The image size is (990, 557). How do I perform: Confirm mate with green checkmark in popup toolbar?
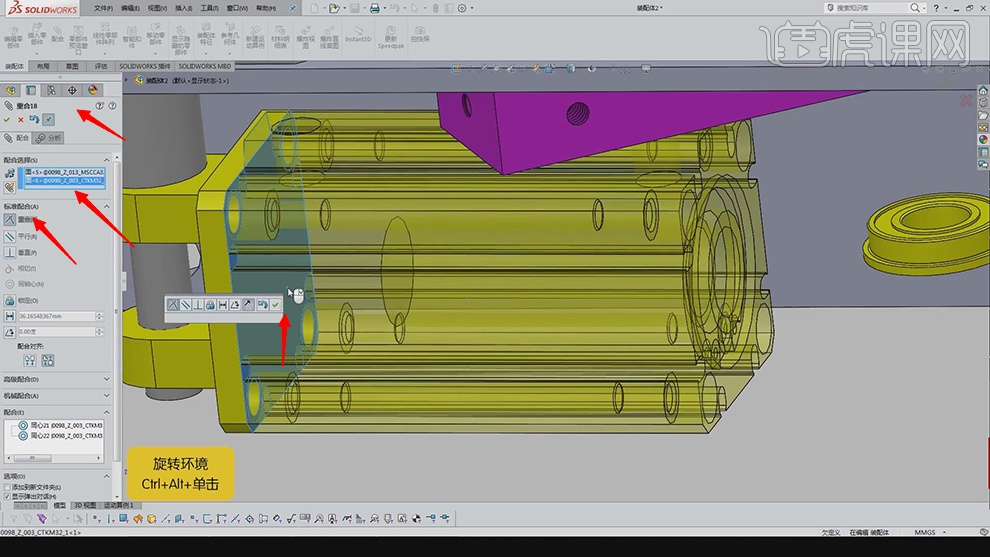pyautogui.click(x=275, y=304)
